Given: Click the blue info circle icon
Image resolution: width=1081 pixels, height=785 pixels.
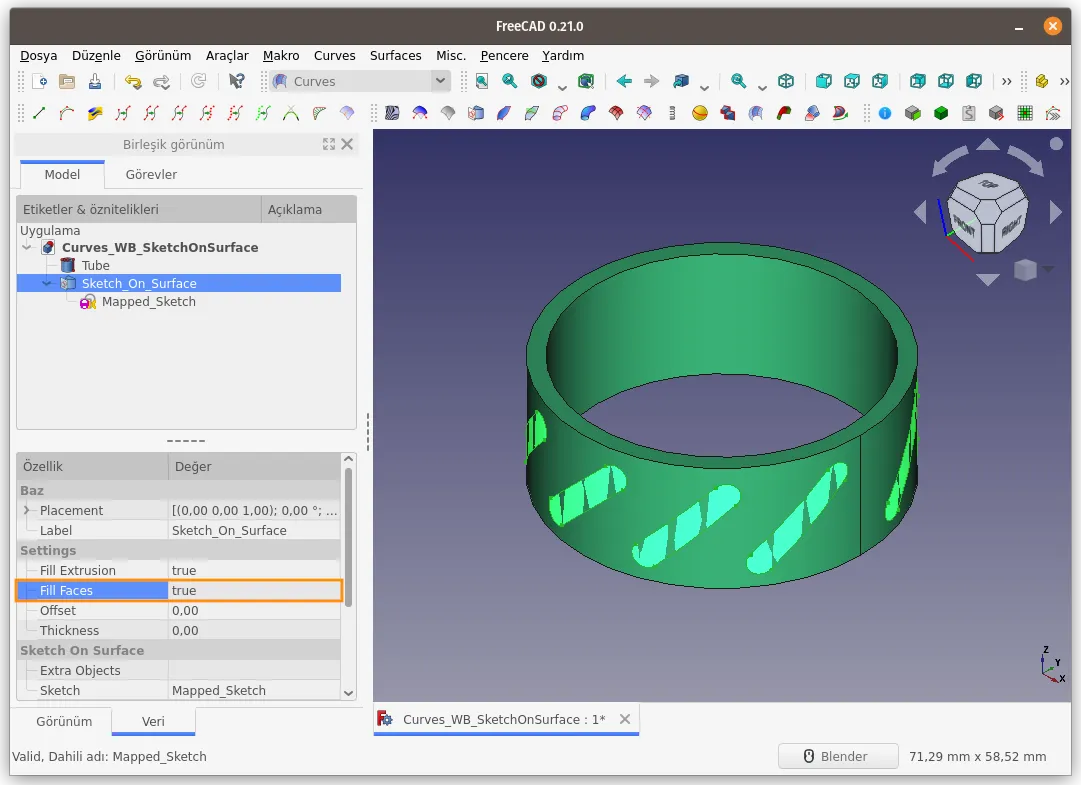Looking at the screenshot, I should pyautogui.click(x=885, y=113).
